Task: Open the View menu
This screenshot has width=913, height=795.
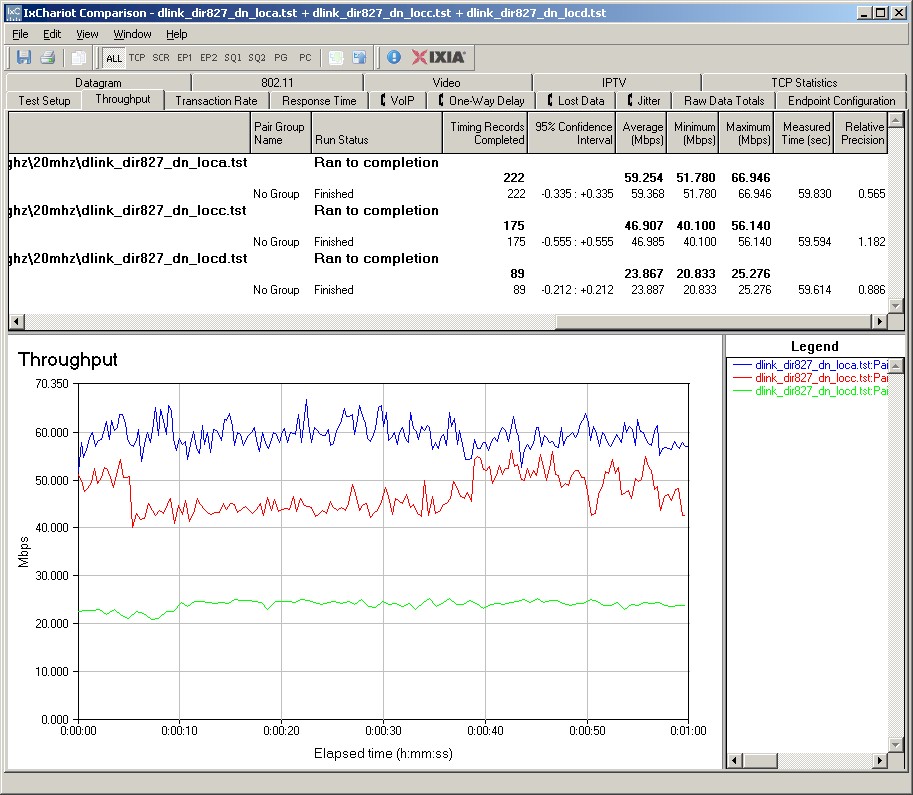Action: tap(87, 34)
